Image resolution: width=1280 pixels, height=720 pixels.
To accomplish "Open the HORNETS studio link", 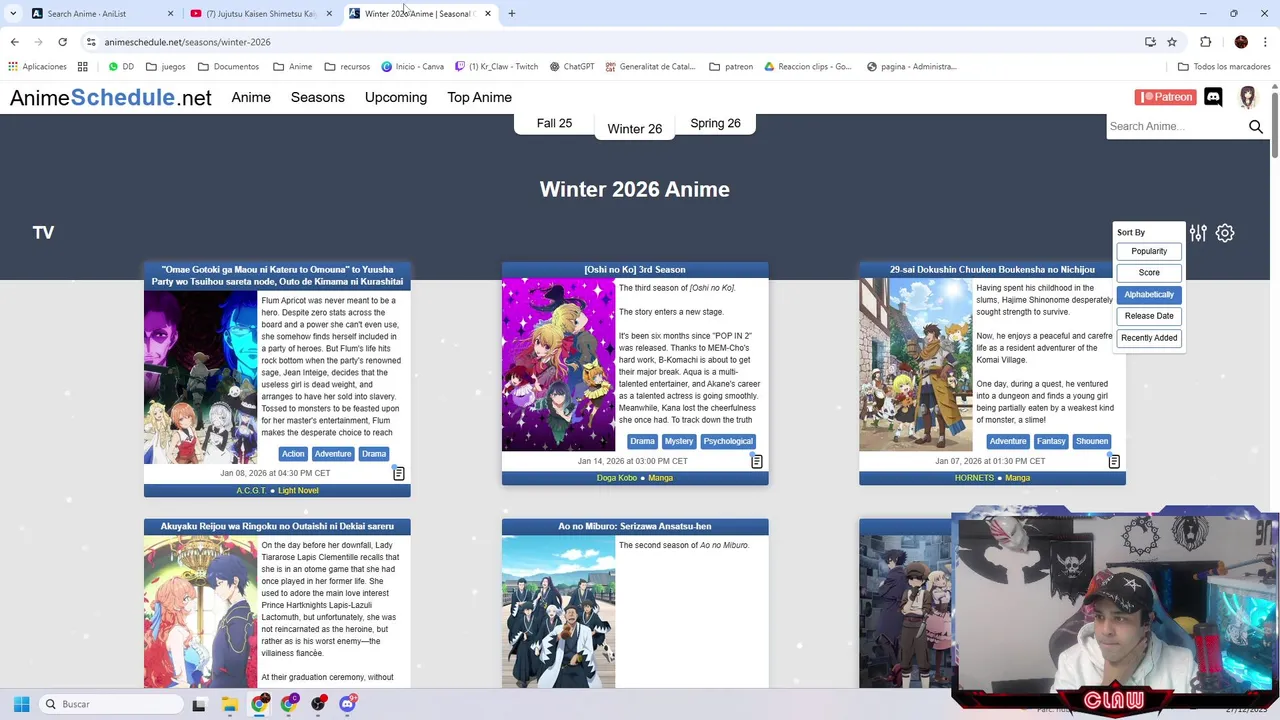I will click(x=974, y=478).
